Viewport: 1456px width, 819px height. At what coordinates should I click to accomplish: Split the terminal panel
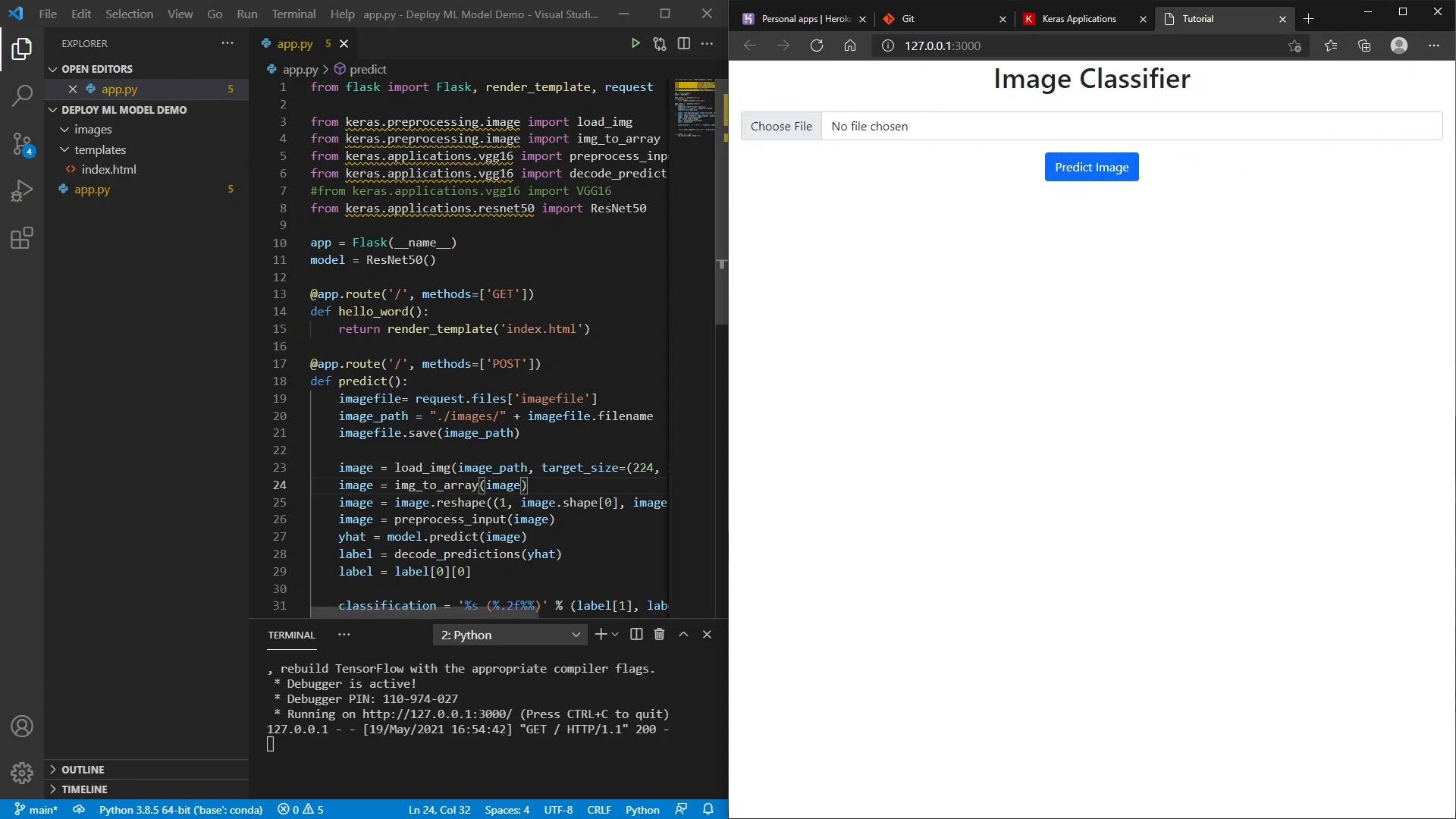click(x=636, y=635)
